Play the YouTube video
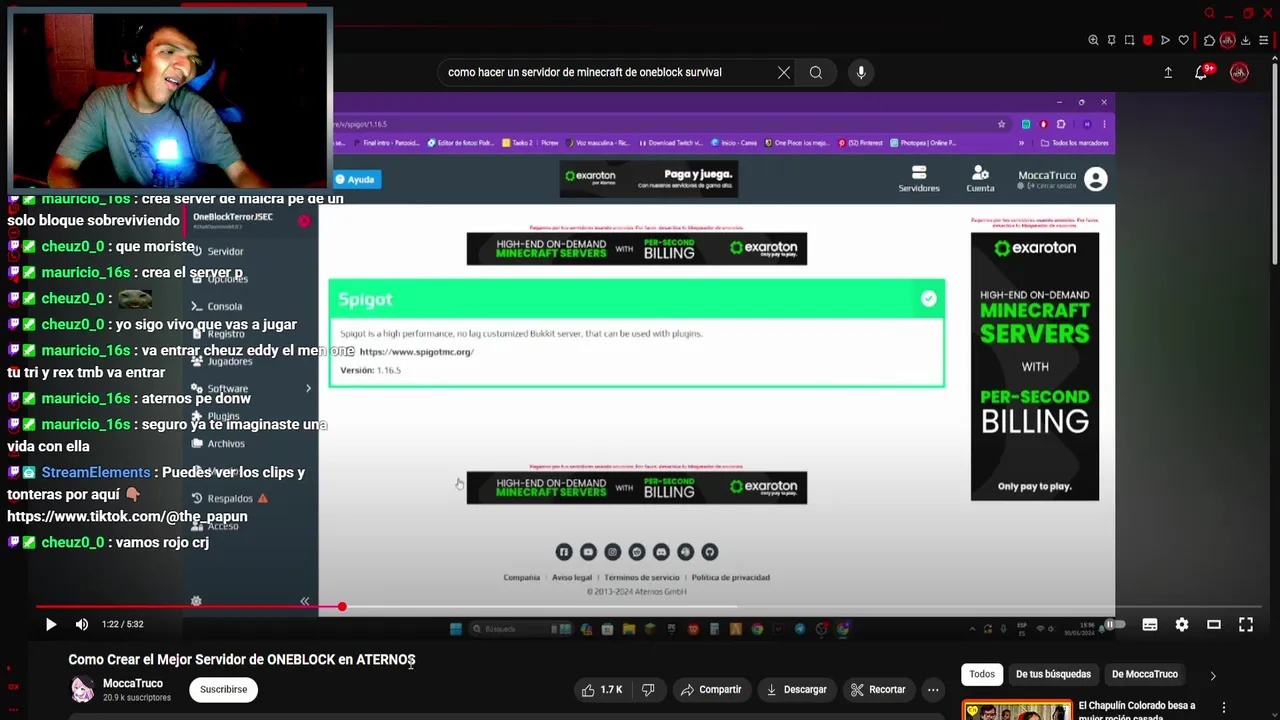This screenshot has height=720, width=1280. pyautogui.click(x=50, y=624)
